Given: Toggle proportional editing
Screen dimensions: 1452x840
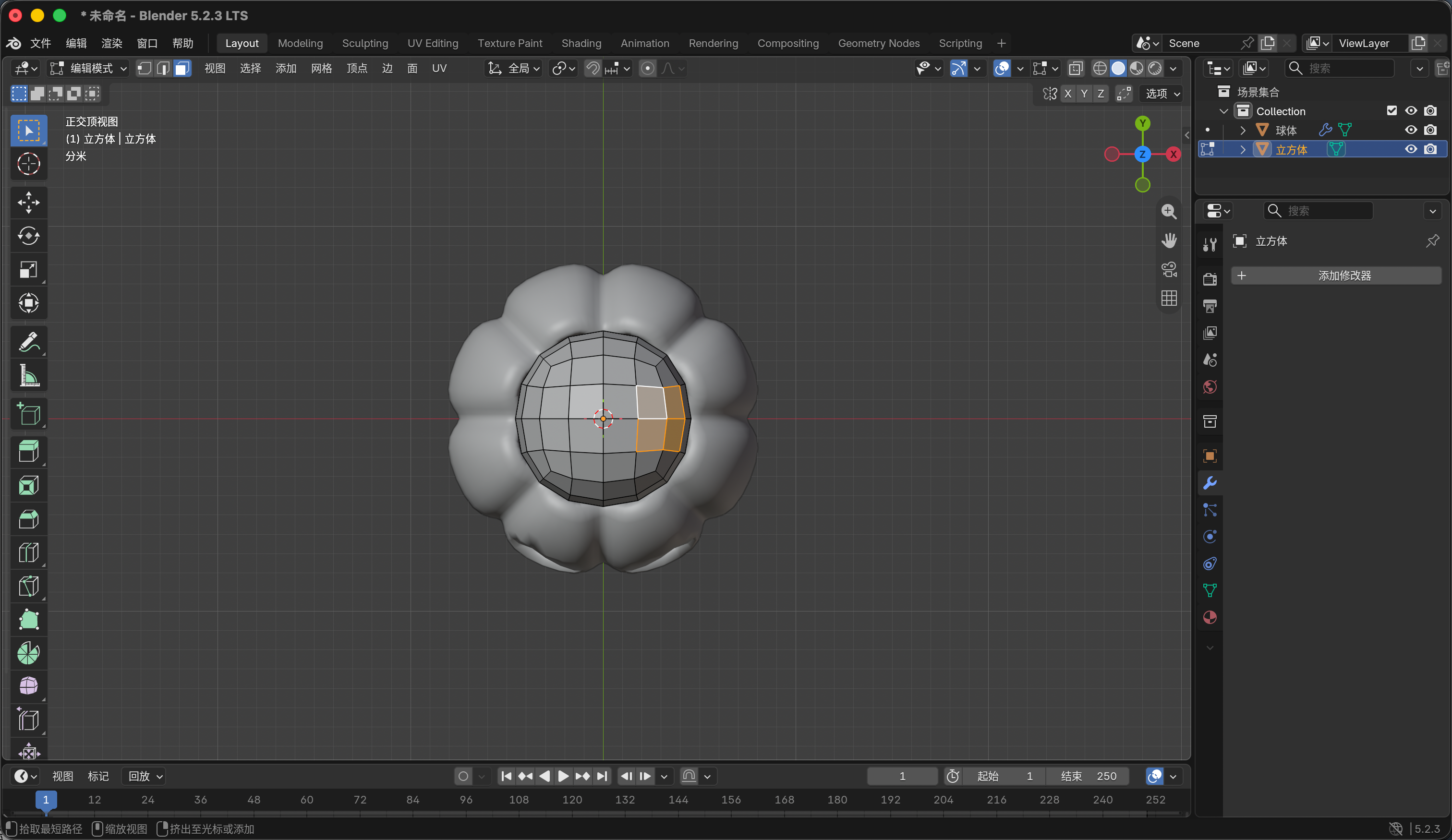Looking at the screenshot, I should tap(648, 69).
